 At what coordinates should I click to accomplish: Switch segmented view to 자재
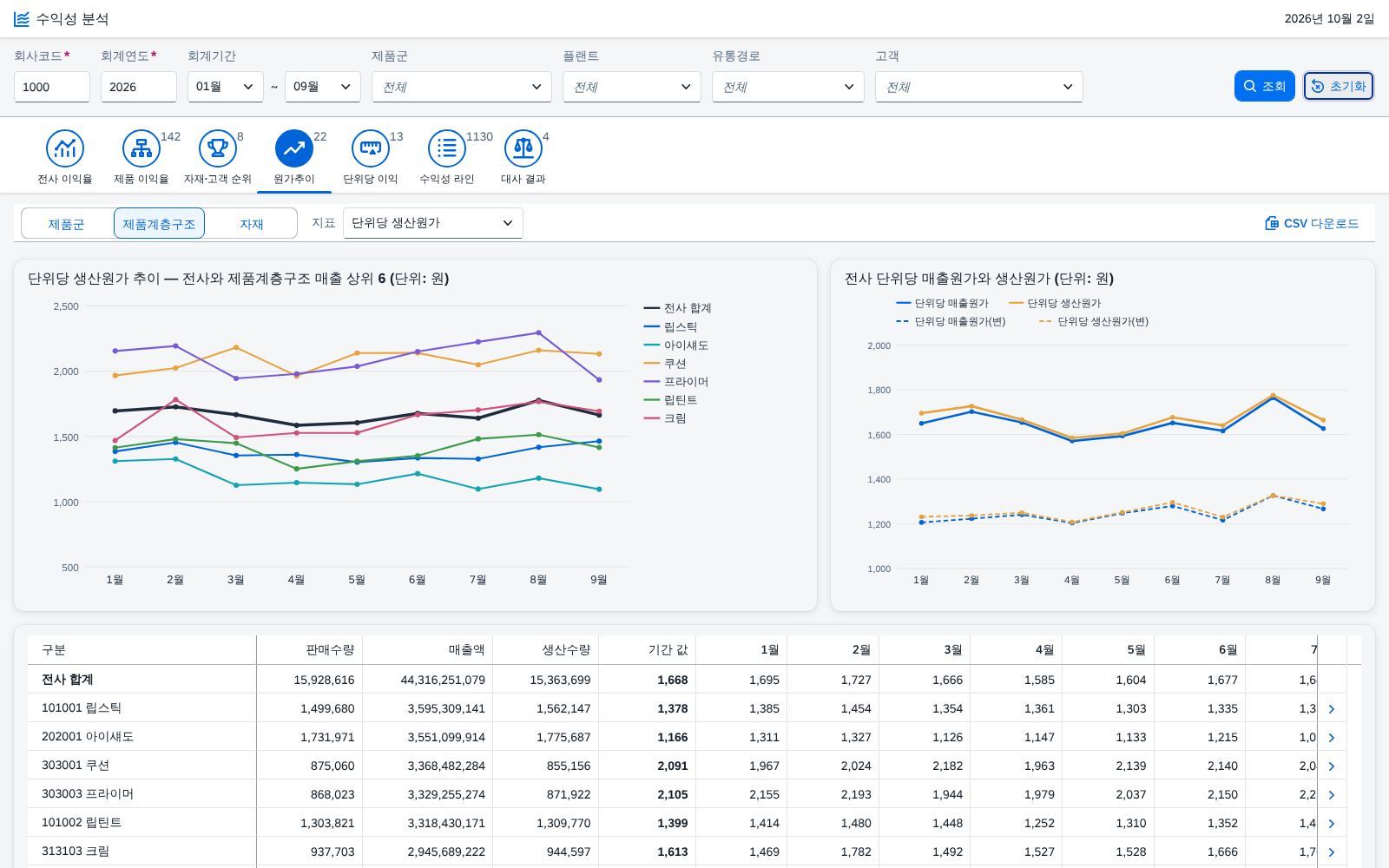tap(252, 224)
